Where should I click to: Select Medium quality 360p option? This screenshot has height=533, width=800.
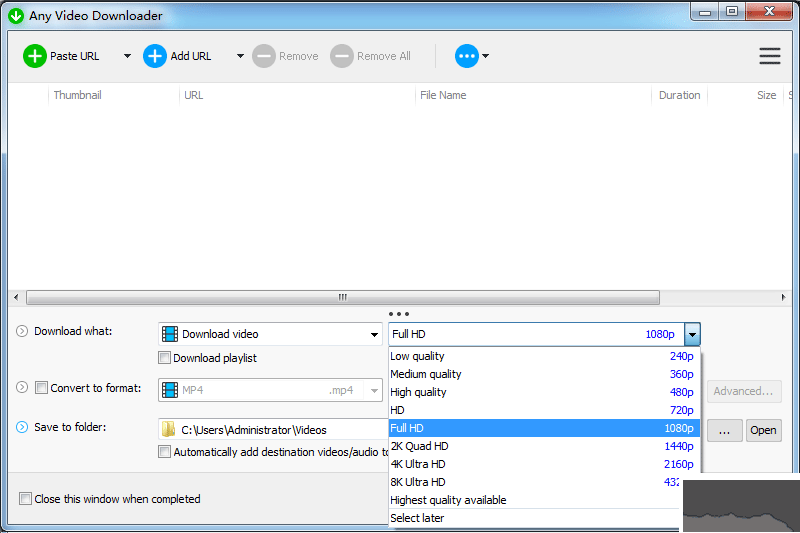(544, 374)
